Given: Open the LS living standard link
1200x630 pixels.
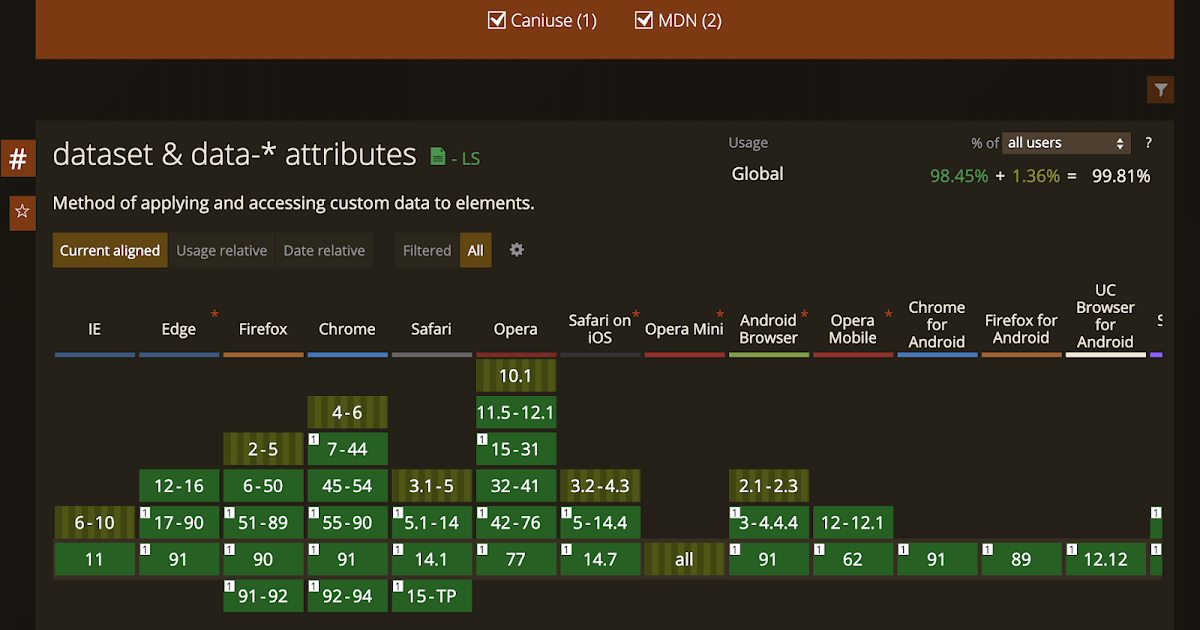Looking at the screenshot, I should click(x=472, y=158).
